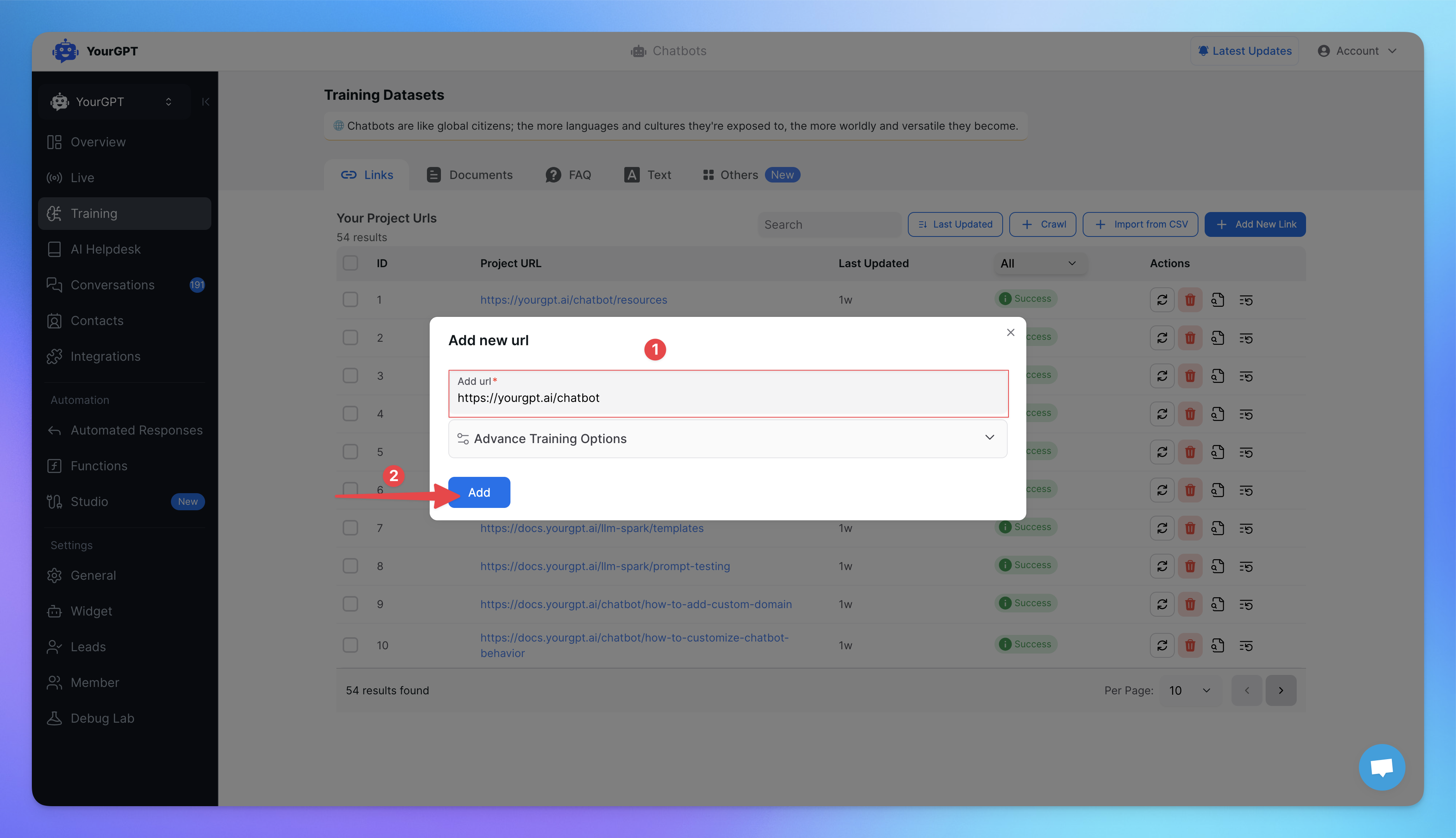This screenshot has width=1456, height=838.
Task: Switch to the Text tab
Action: [648, 175]
